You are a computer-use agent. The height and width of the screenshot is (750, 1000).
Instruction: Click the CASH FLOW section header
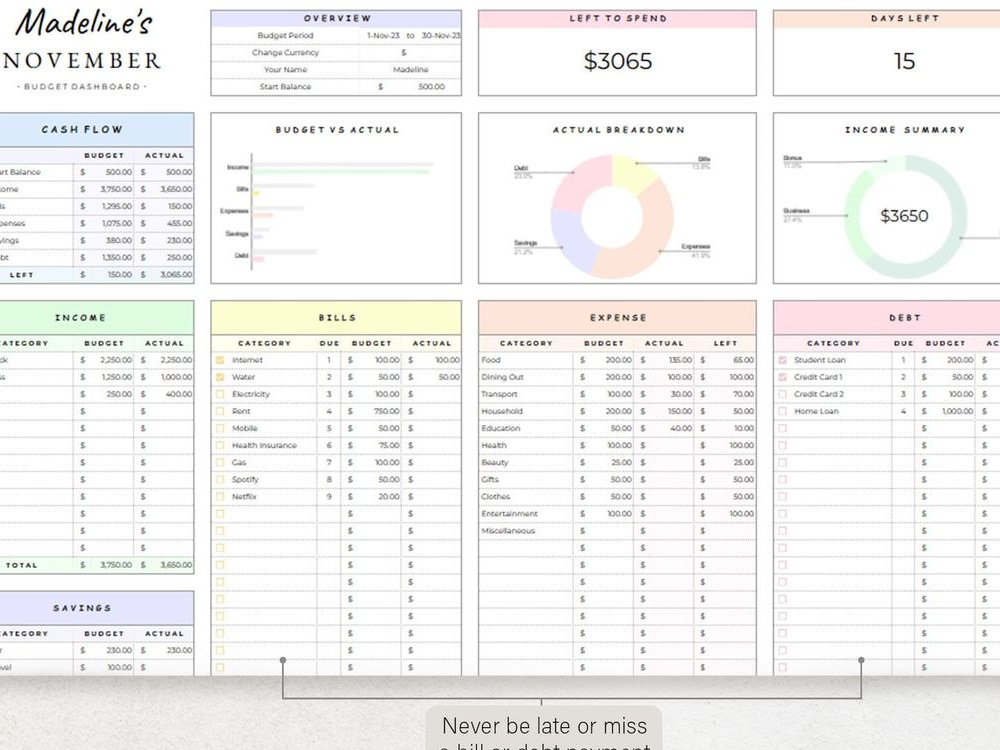(x=96, y=129)
